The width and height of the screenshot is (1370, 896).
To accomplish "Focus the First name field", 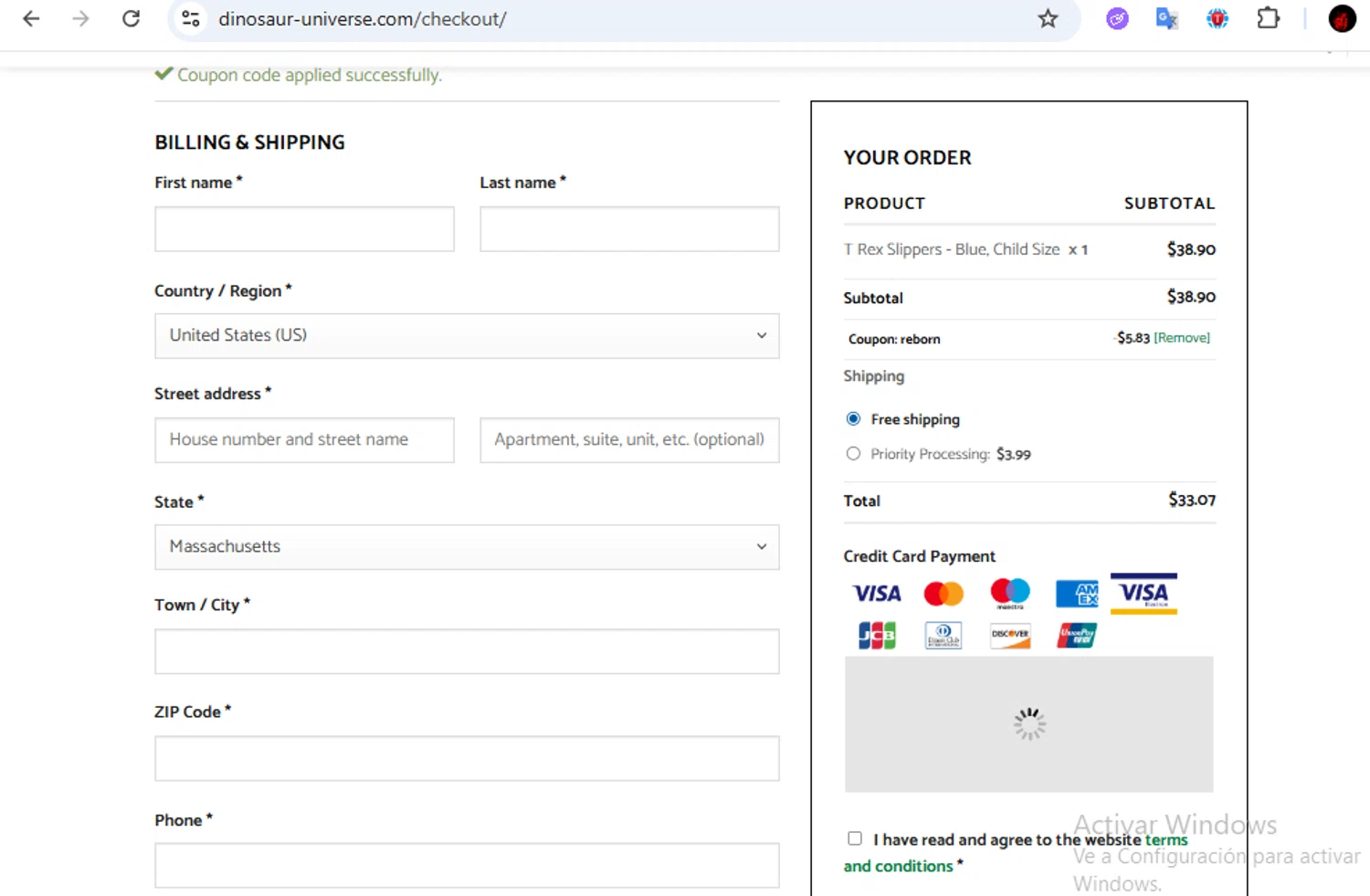I will (304, 228).
